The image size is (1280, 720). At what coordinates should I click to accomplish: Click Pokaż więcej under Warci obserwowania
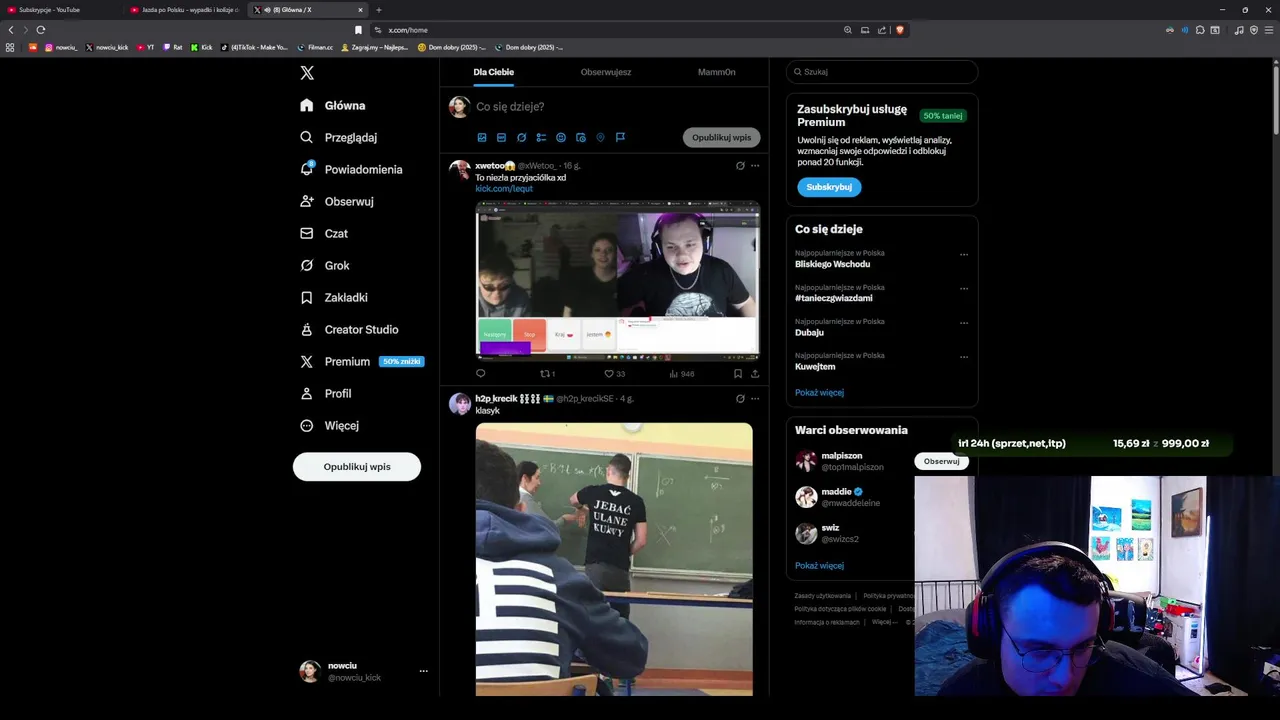click(x=819, y=566)
